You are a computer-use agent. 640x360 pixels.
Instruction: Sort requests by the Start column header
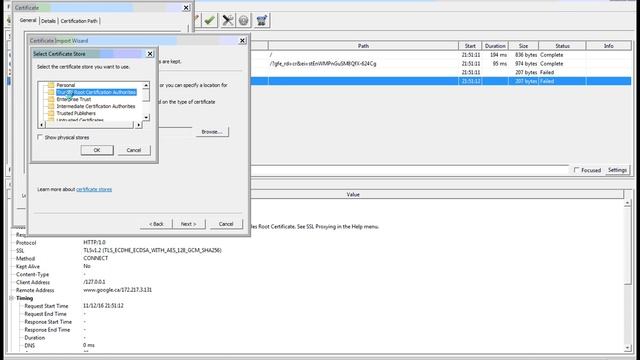[x=470, y=46]
